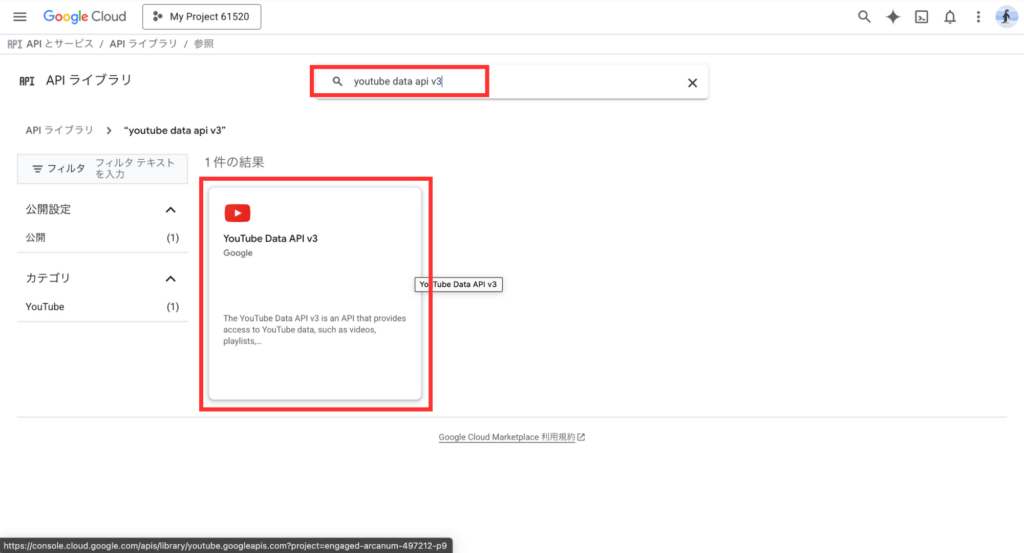Open the YouTube Data API v3 card title
The height and width of the screenshot is (553, 1024).
tap(270, 238)
